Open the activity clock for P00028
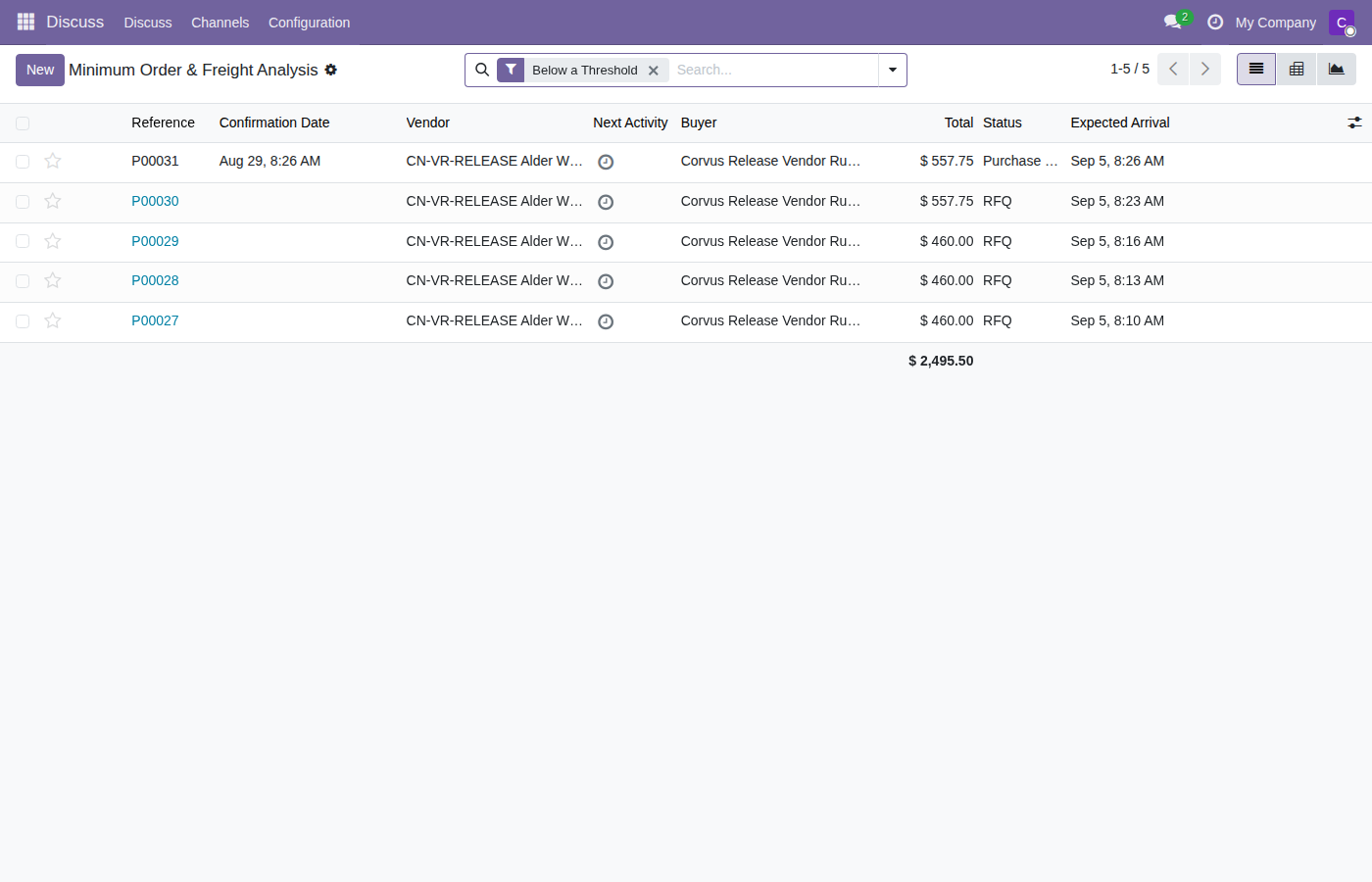The image size is (1372, 882). tap(606, 281)
